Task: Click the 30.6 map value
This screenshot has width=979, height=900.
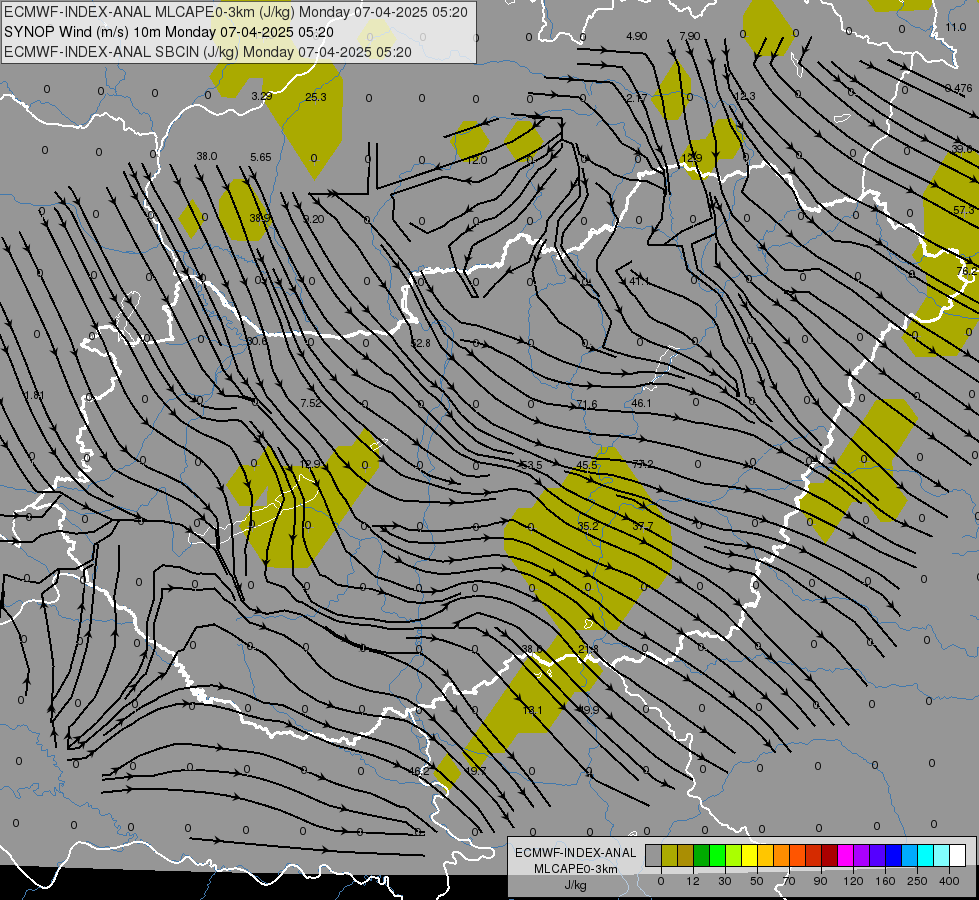Action: (x=256, y=341)
